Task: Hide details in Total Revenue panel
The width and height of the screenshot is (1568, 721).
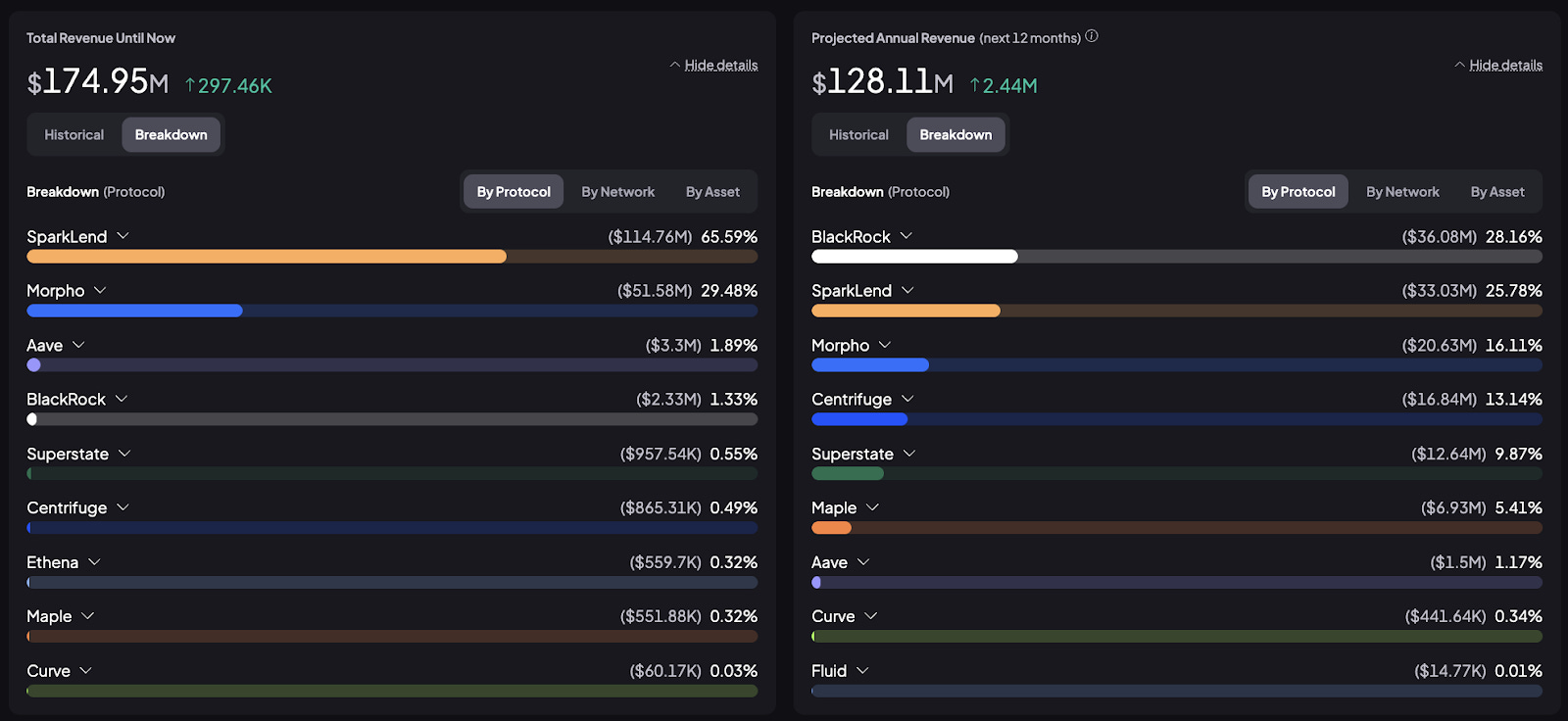Action: (713, 65)
